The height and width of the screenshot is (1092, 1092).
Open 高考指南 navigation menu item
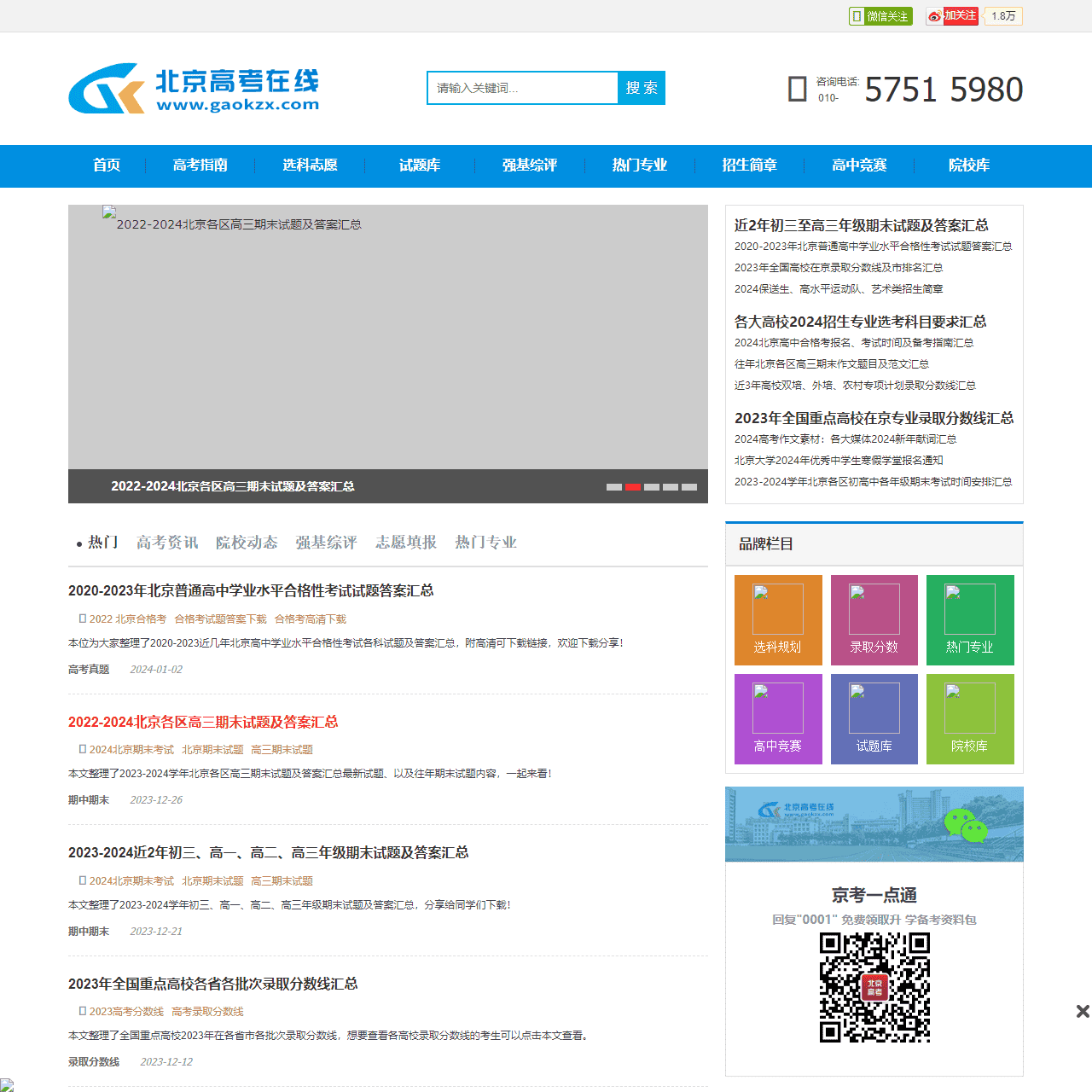[200, 166]
